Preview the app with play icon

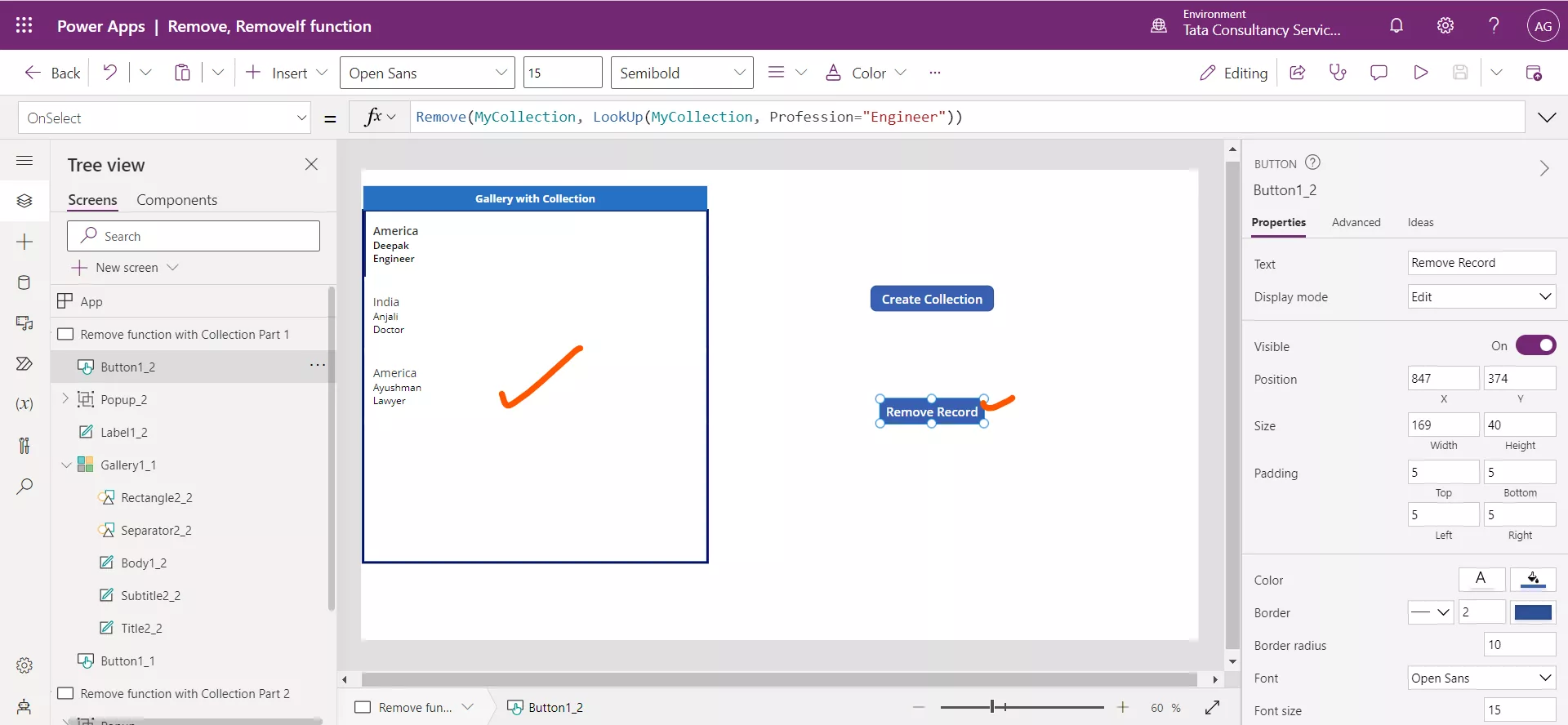click(x=1420, y=73)
